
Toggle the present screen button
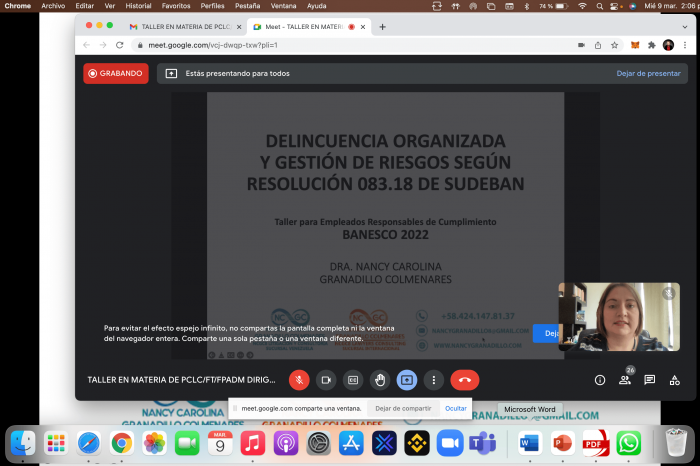coord(407,380)
